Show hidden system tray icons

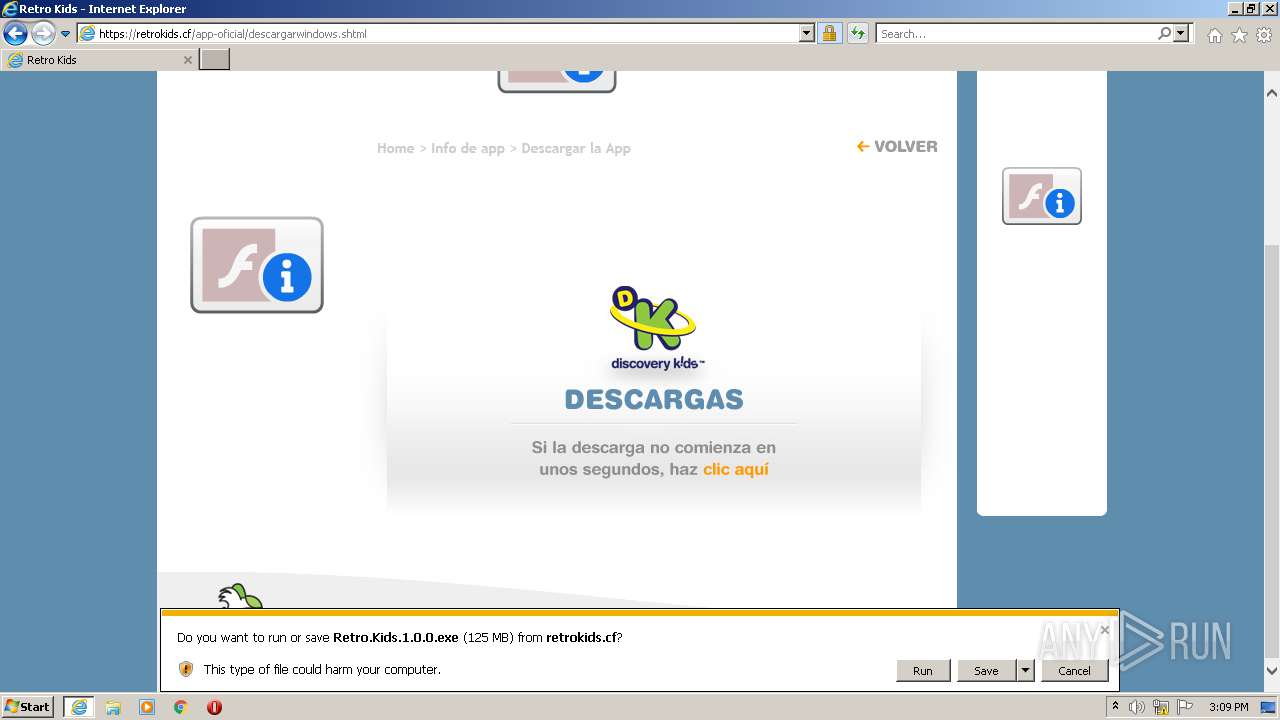[1115, 707]
